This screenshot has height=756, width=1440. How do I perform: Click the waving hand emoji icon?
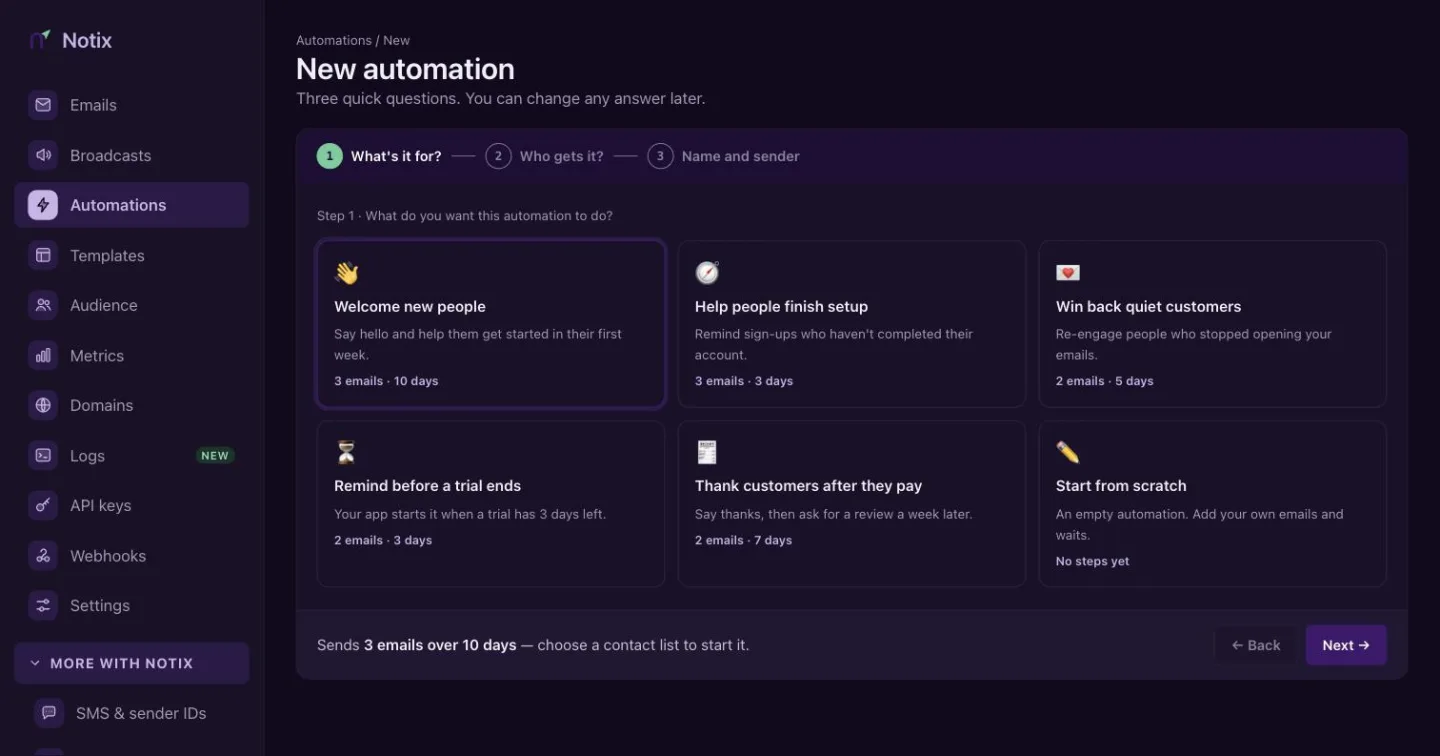[346, 273]
